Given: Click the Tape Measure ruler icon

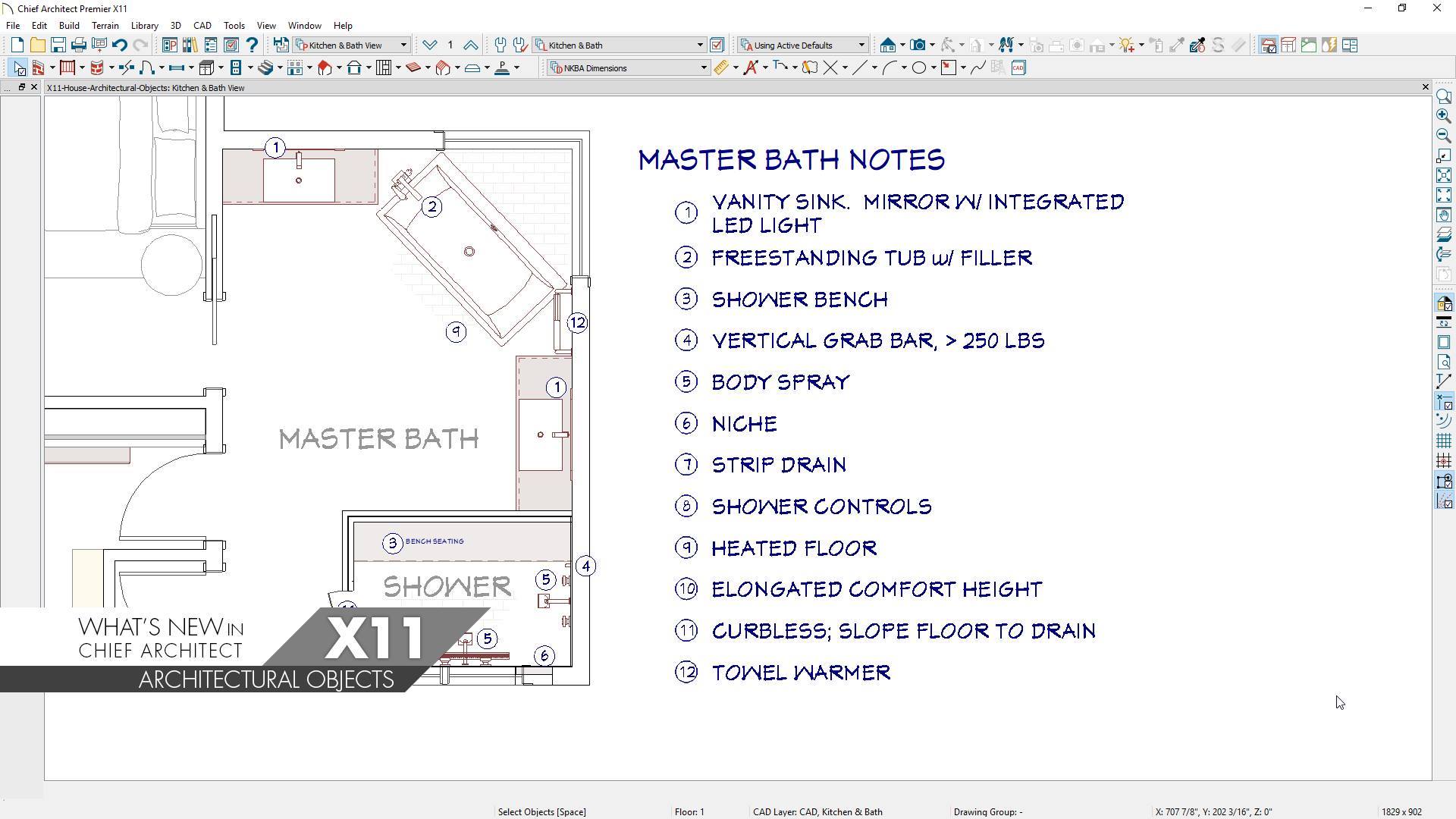Looking at the screenshot, I should (x=721, y=68).
